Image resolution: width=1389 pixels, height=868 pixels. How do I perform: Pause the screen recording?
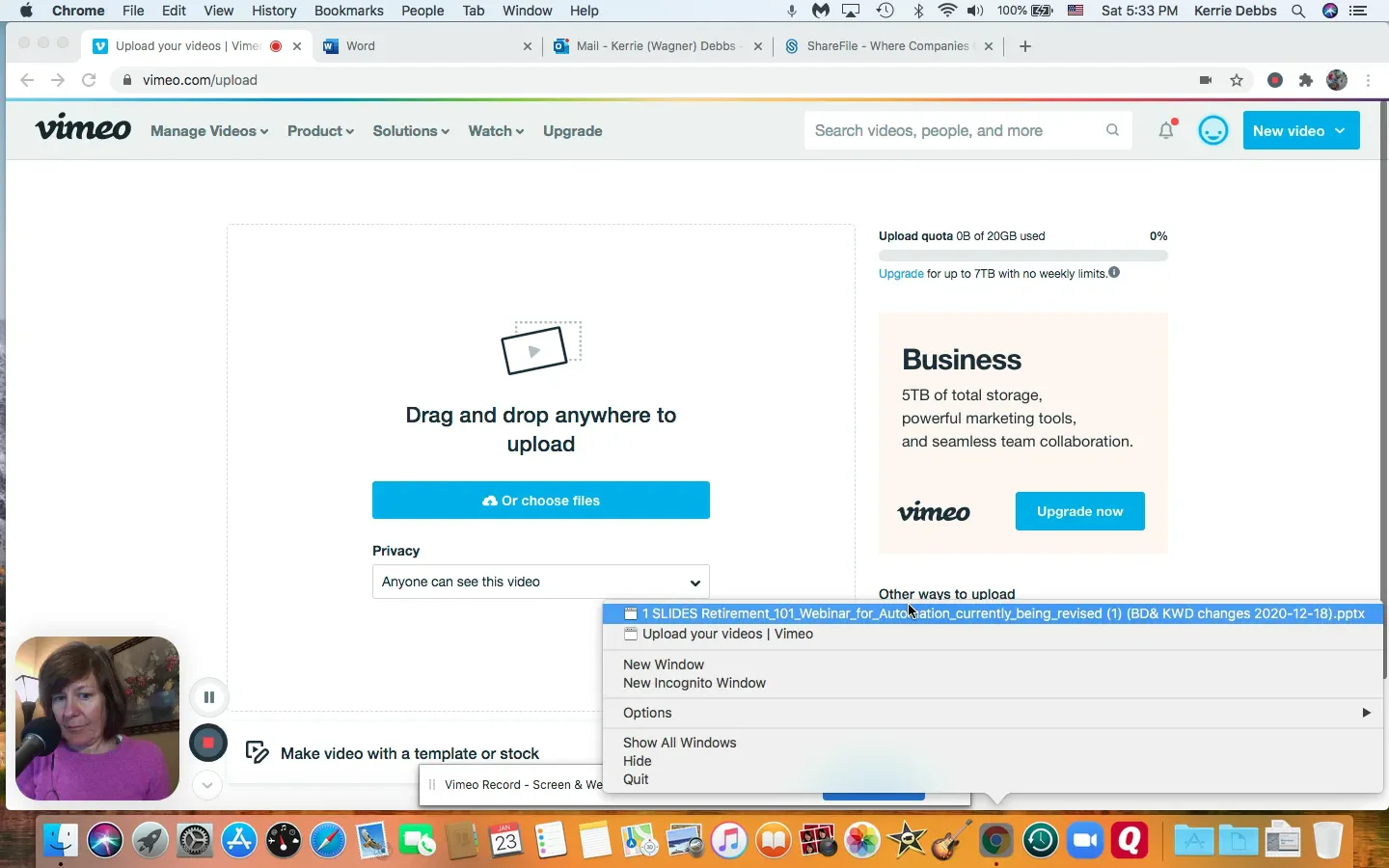(208, 697)
